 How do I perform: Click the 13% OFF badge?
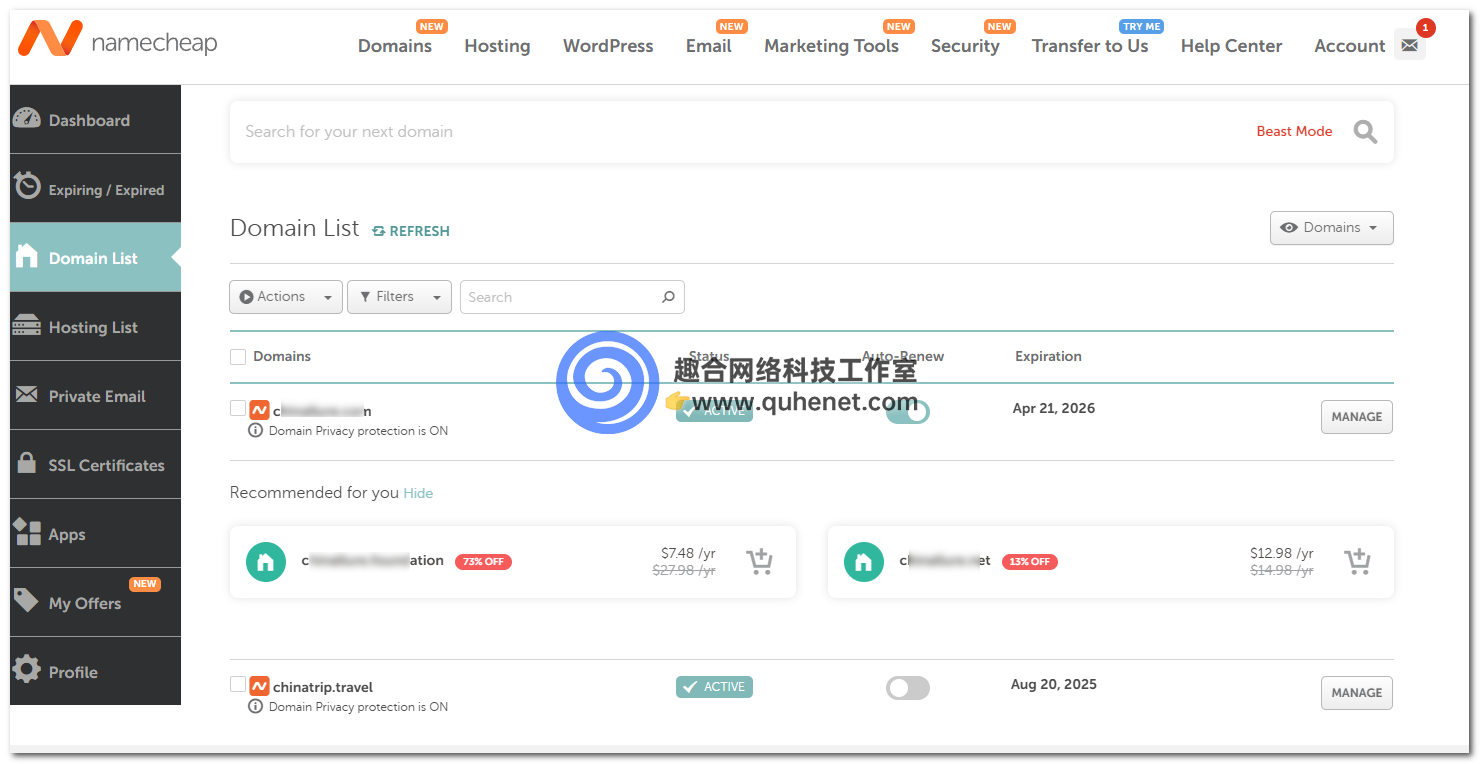[1029, 562]
